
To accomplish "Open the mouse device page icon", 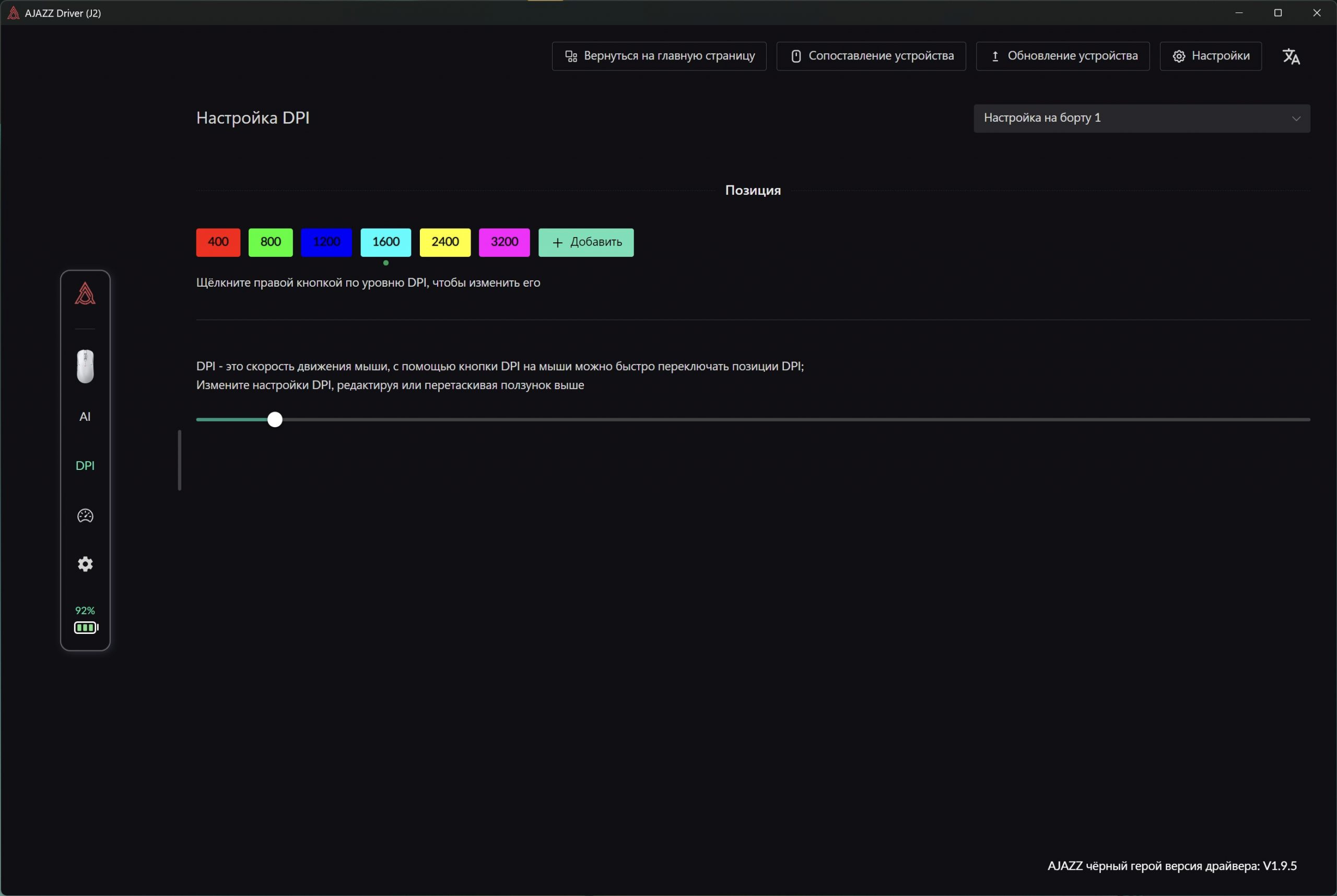I will pos(85,367).
